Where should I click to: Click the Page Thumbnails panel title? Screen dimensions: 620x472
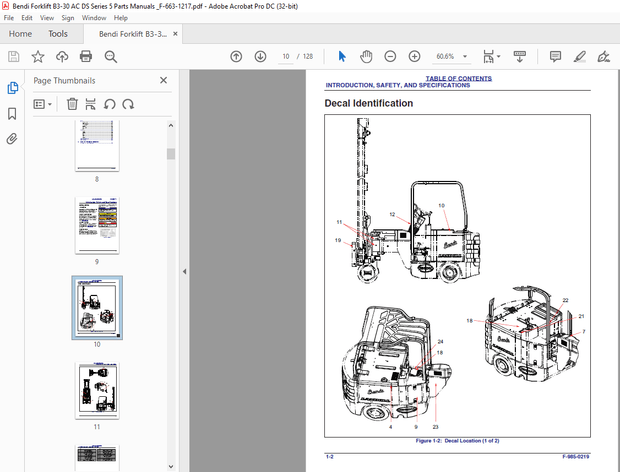coord(64,81)
